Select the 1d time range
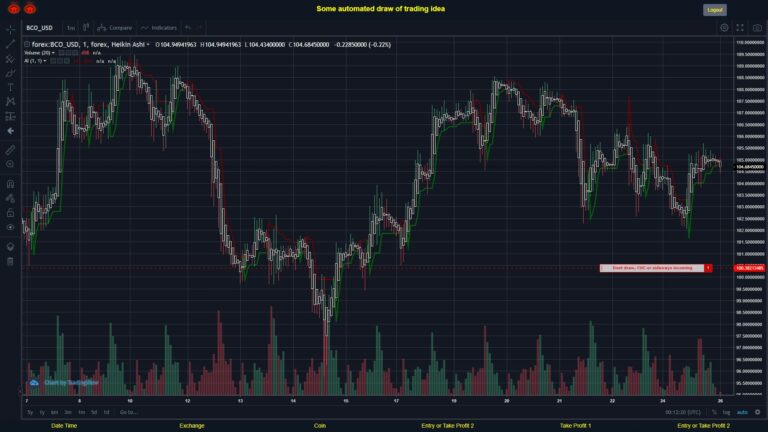This screenshot has height=432, width=768. (x=106, y=412)
